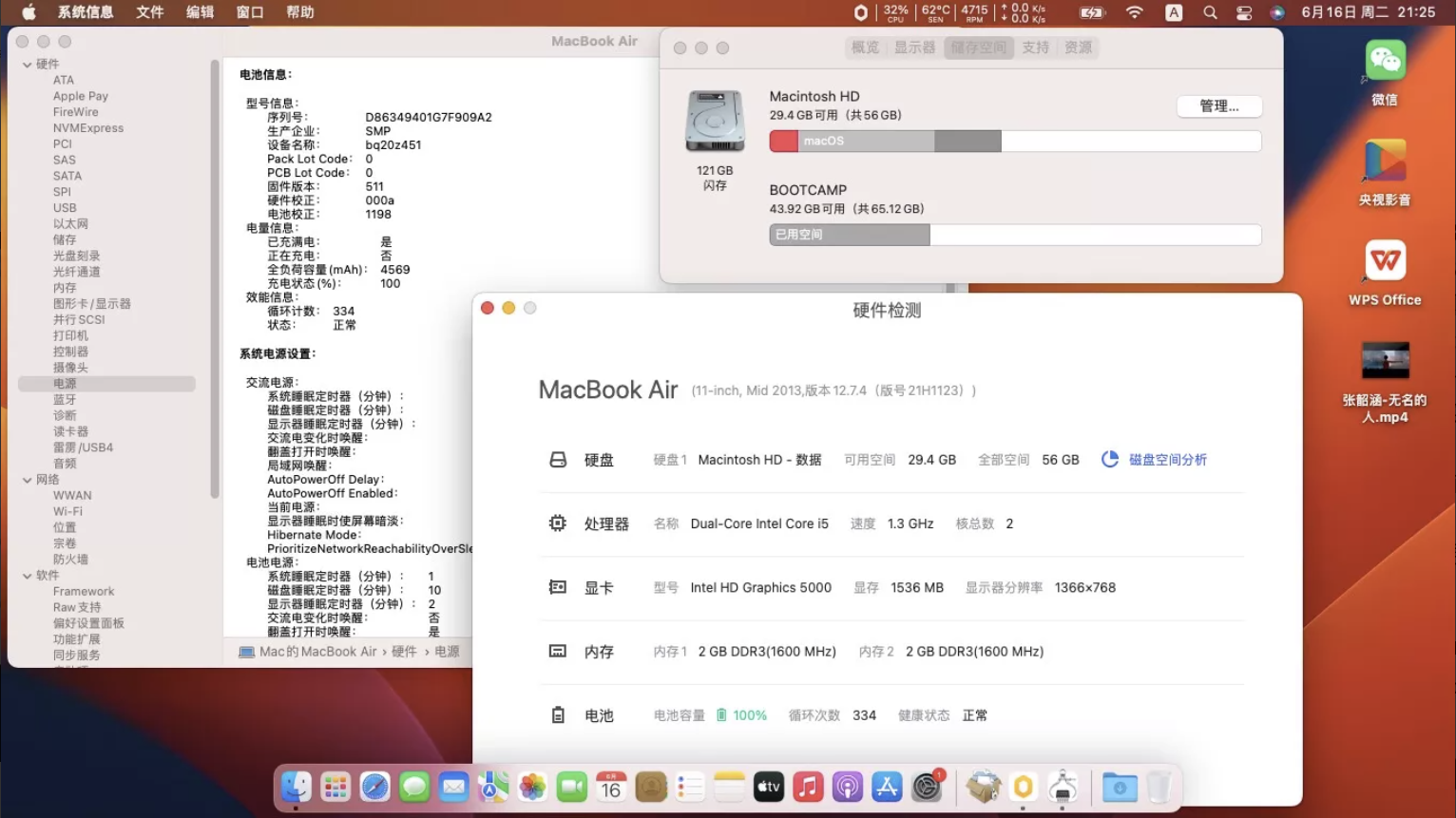
Task: Open the 编辑 menu
Action: click(x=201, y=12)
